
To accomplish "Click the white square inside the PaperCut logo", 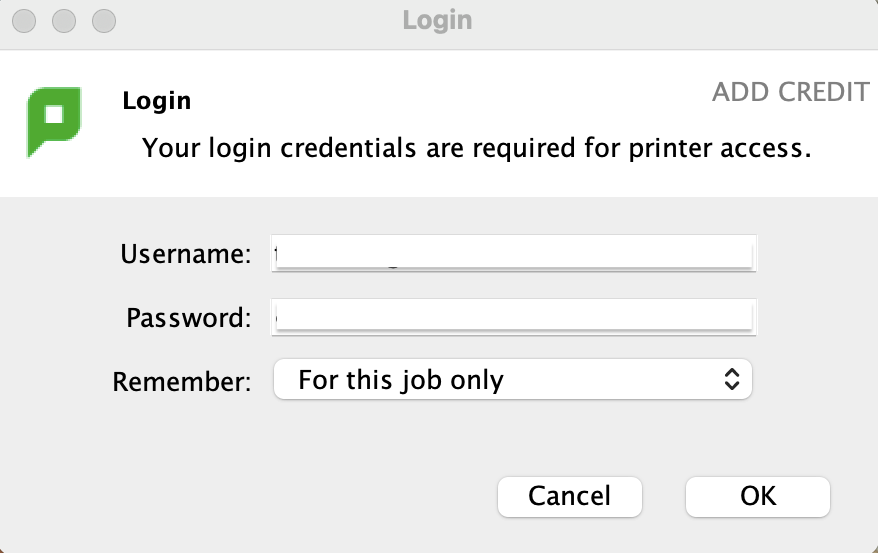I will [54, 115].
